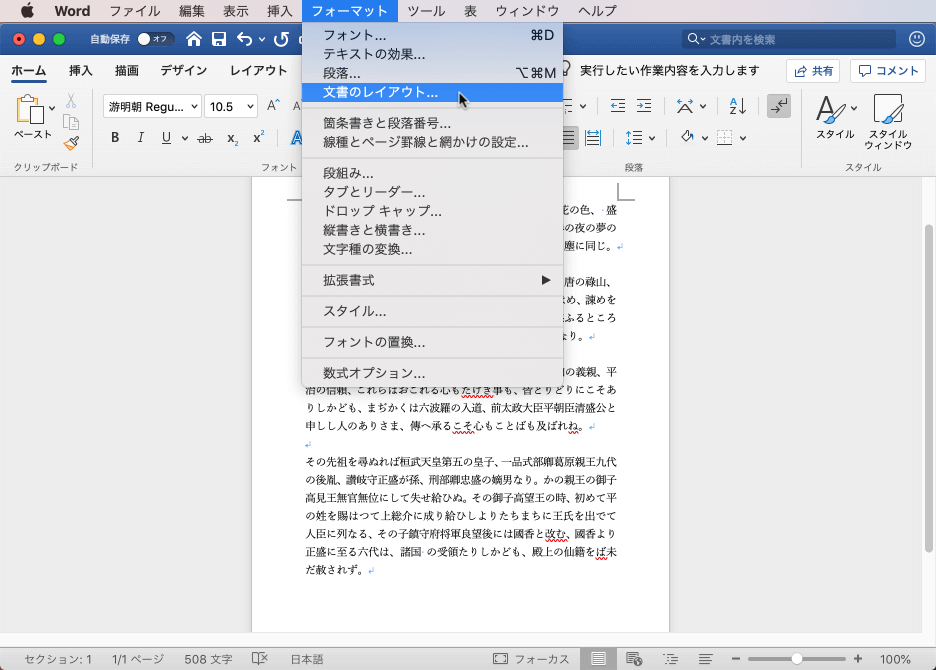Click the Save disk icon

[x=219, y=39]
